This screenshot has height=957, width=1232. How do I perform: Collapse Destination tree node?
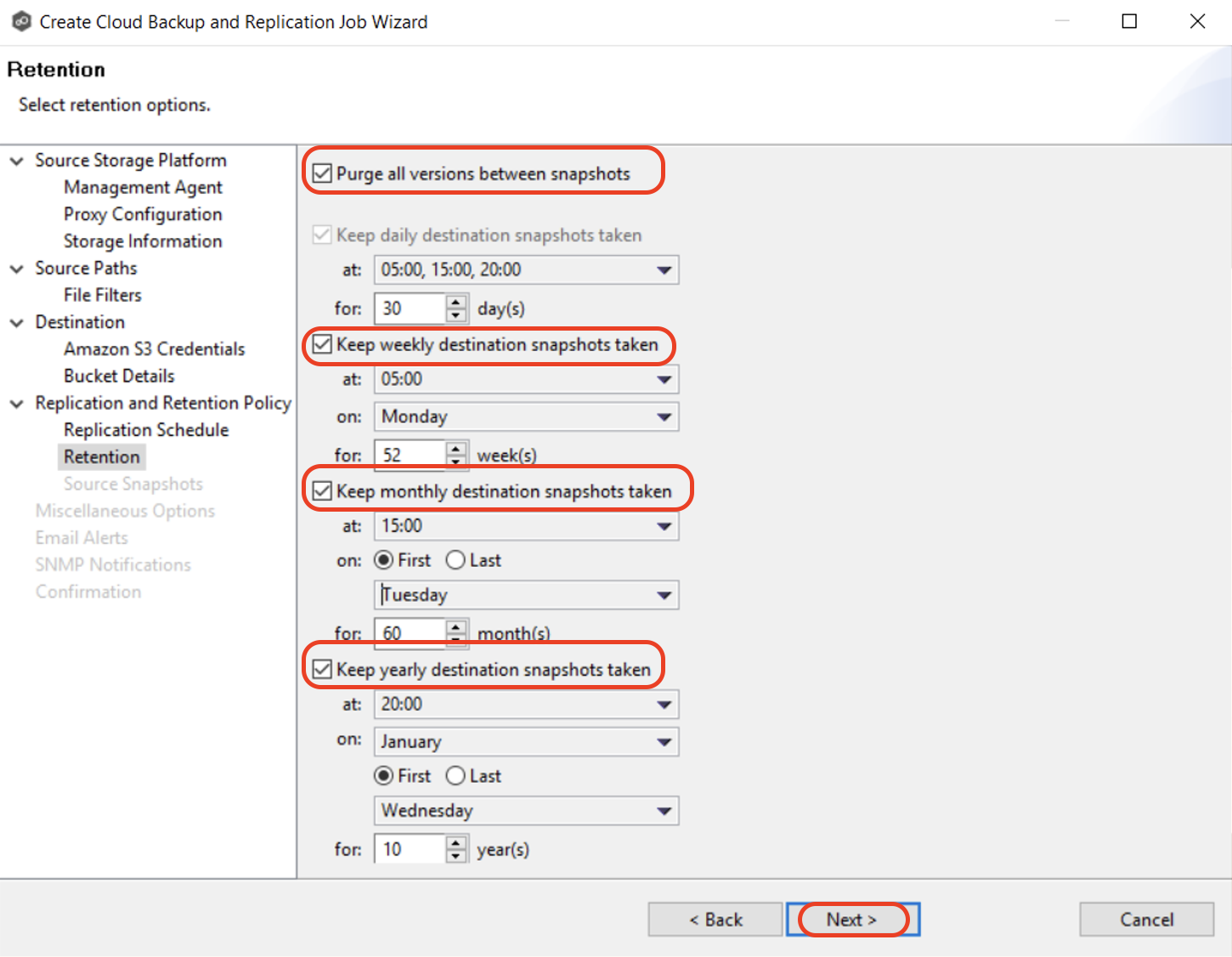click(x=16, y=323)
